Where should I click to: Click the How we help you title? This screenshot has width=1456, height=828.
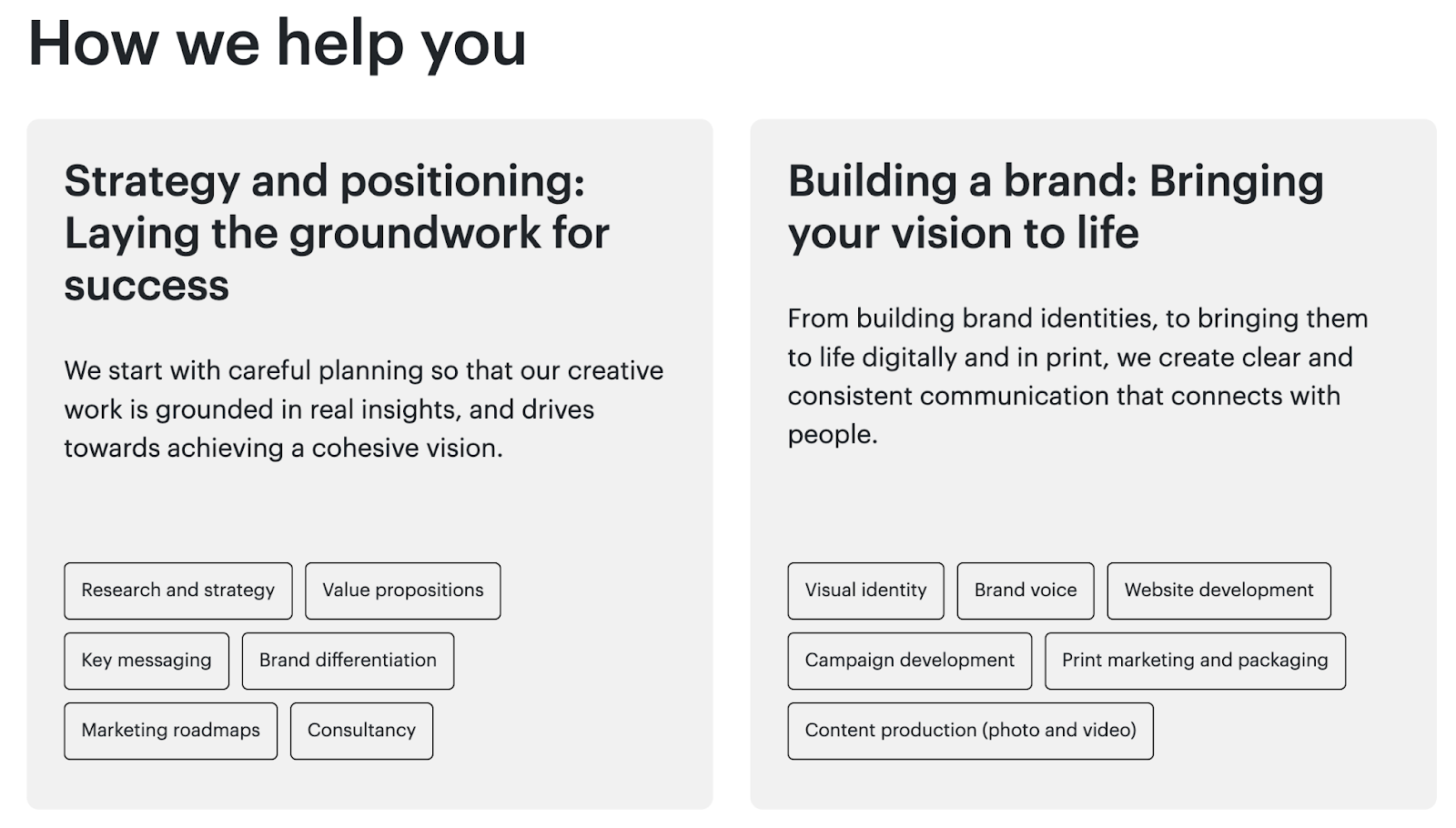[278, 43]
